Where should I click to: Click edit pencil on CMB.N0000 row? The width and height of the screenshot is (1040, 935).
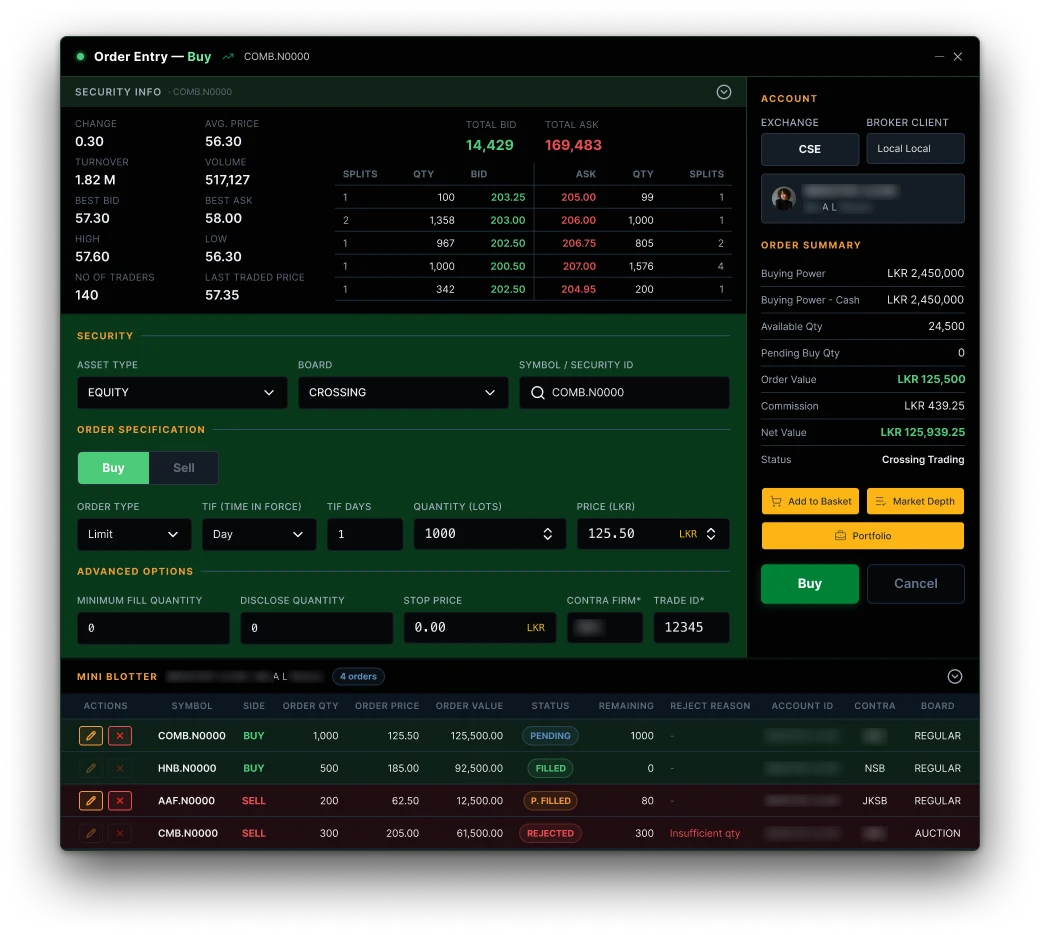pos(91,833)
